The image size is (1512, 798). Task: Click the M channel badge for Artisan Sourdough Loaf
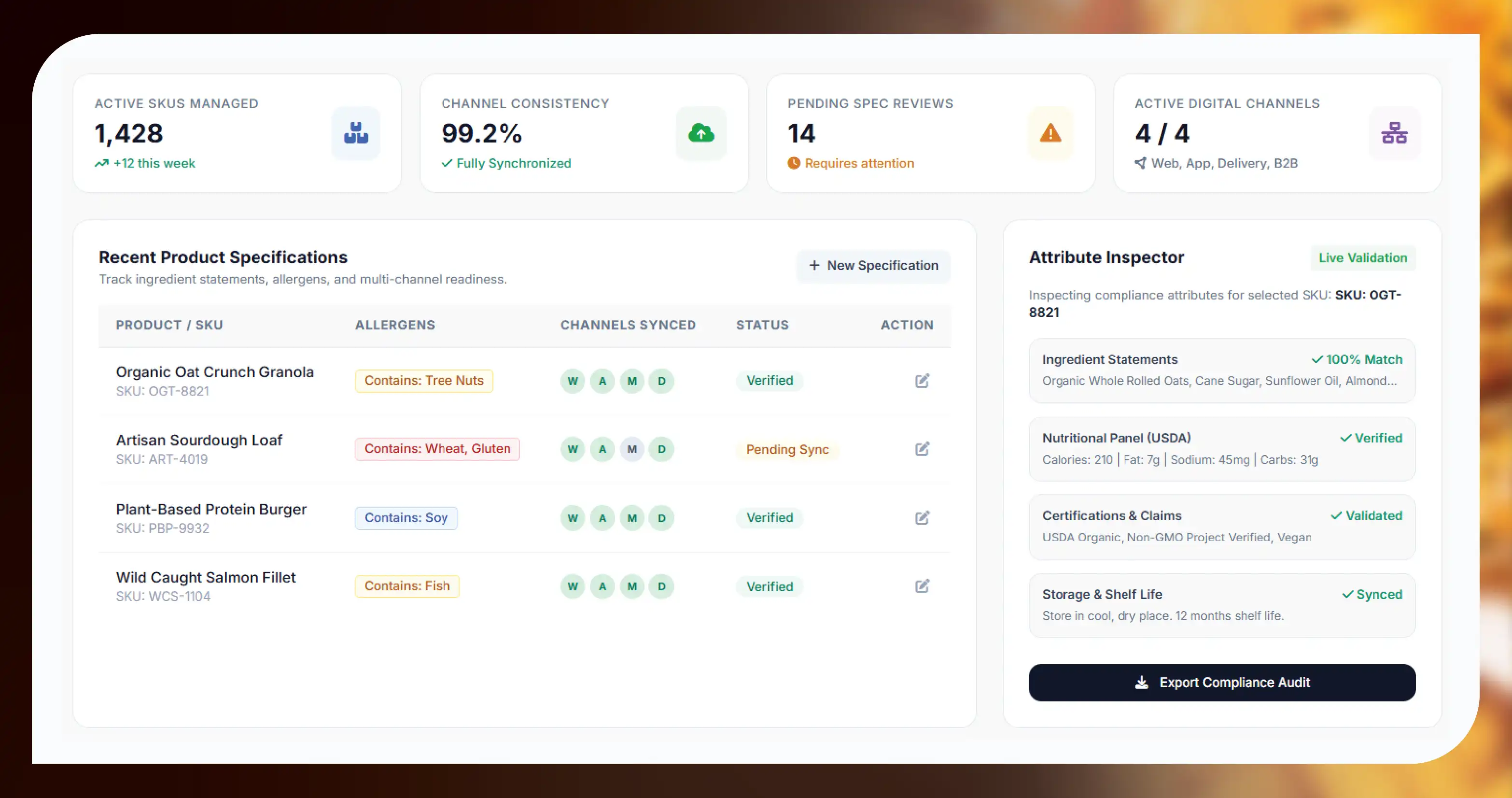coord(631,449)
